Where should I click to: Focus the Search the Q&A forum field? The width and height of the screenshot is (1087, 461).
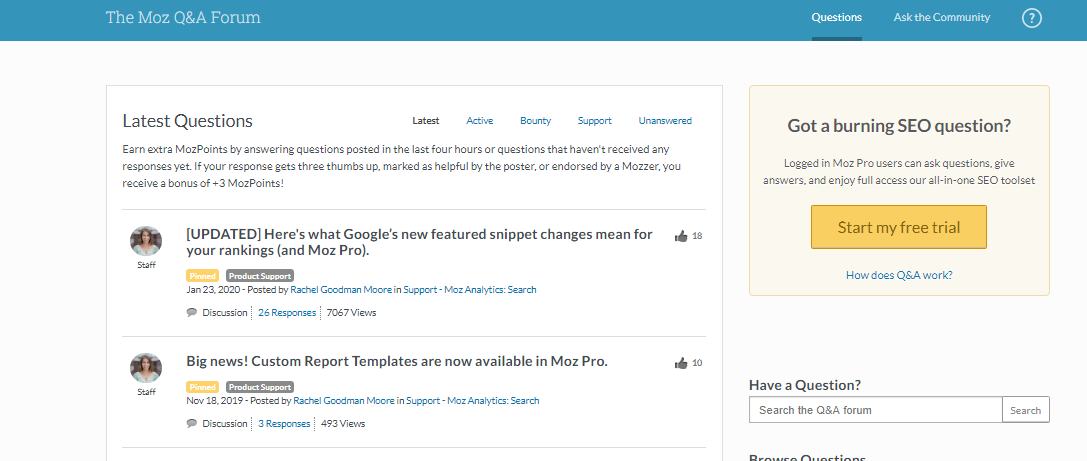[x=876, y=410]
